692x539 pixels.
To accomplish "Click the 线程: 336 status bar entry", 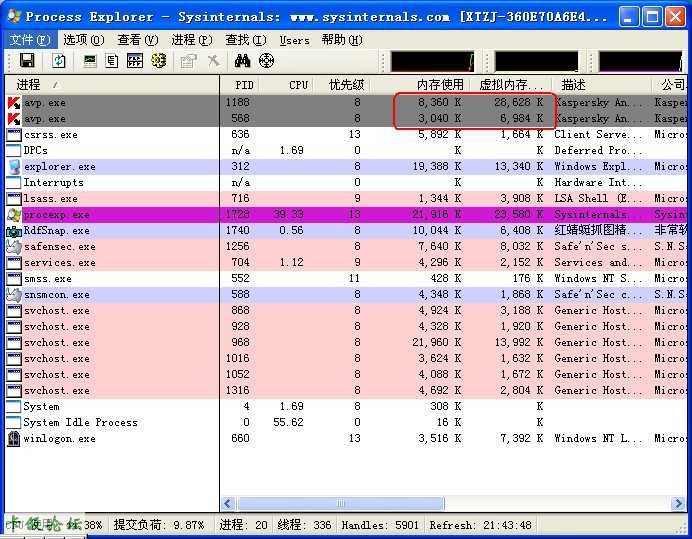I will 305,525.
